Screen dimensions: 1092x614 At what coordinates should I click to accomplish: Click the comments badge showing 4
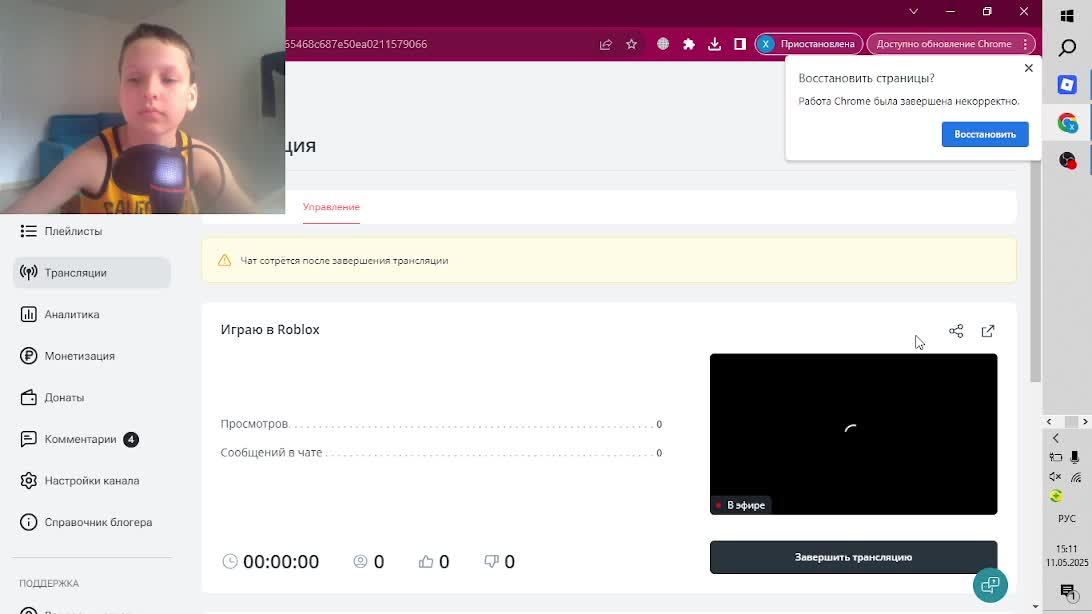(131, 439)
